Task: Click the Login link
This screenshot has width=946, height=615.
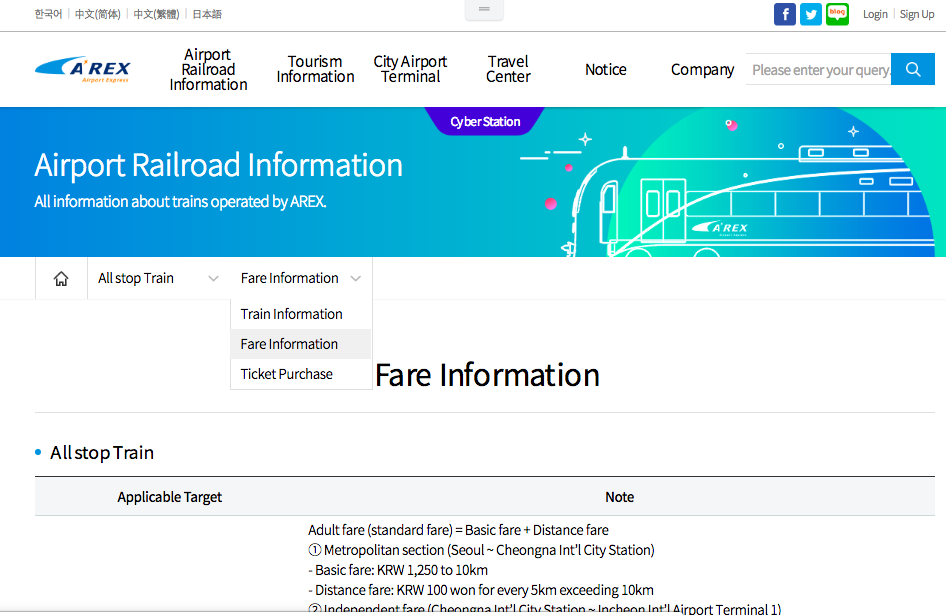Action: 875,14
